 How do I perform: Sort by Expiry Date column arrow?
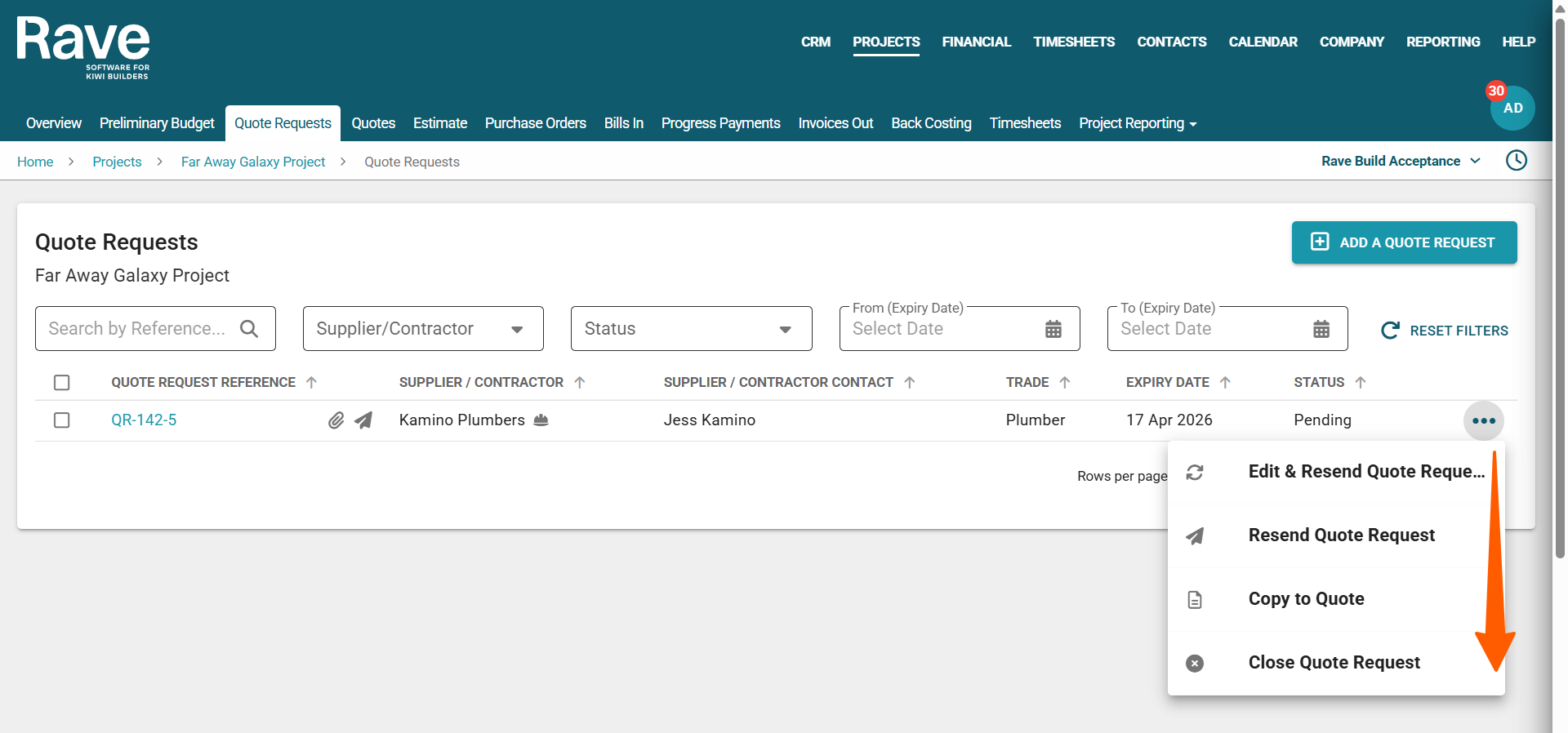click(1225, 383)
